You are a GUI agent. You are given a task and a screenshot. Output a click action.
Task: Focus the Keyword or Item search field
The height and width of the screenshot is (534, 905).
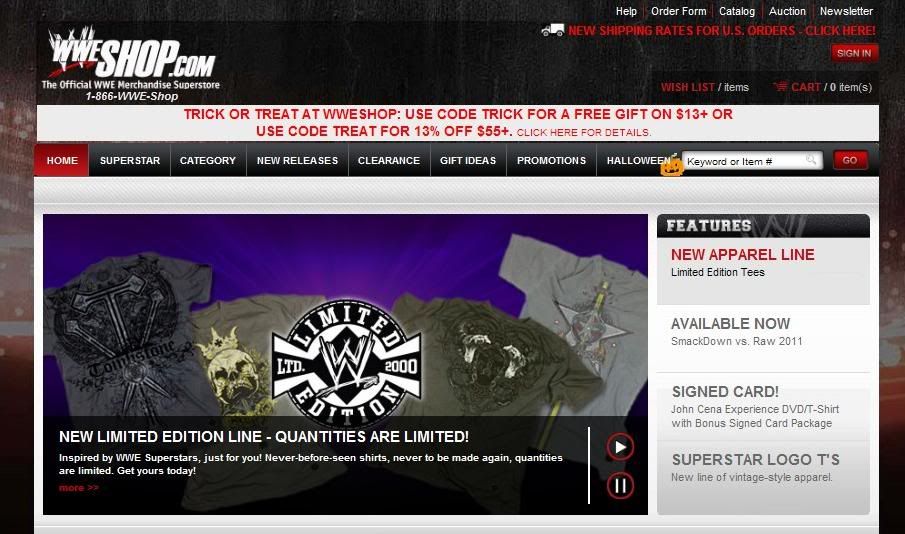745,161
